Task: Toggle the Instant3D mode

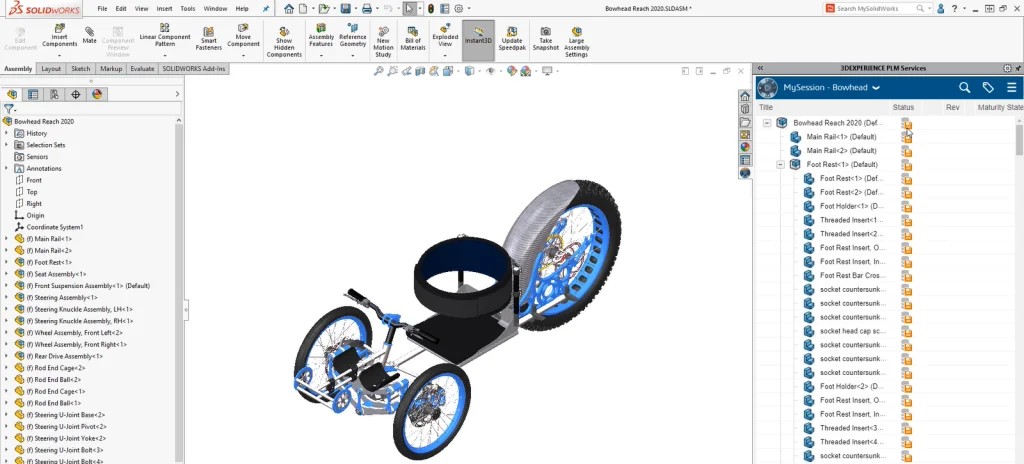Action: click(x=478, y=38)
